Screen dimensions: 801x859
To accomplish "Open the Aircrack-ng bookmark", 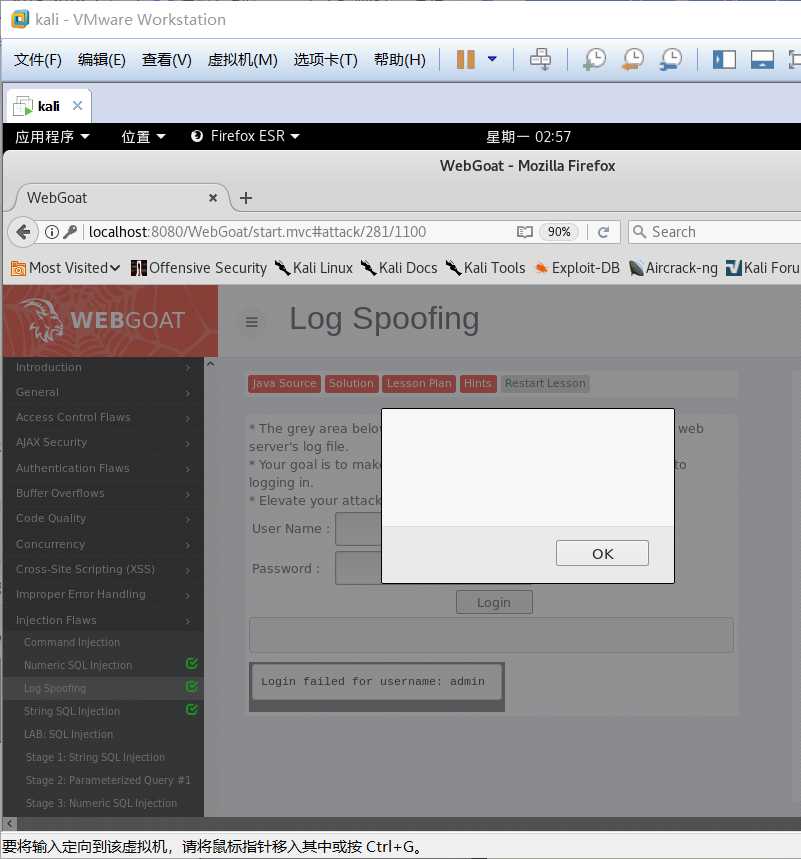I will 673,268.
